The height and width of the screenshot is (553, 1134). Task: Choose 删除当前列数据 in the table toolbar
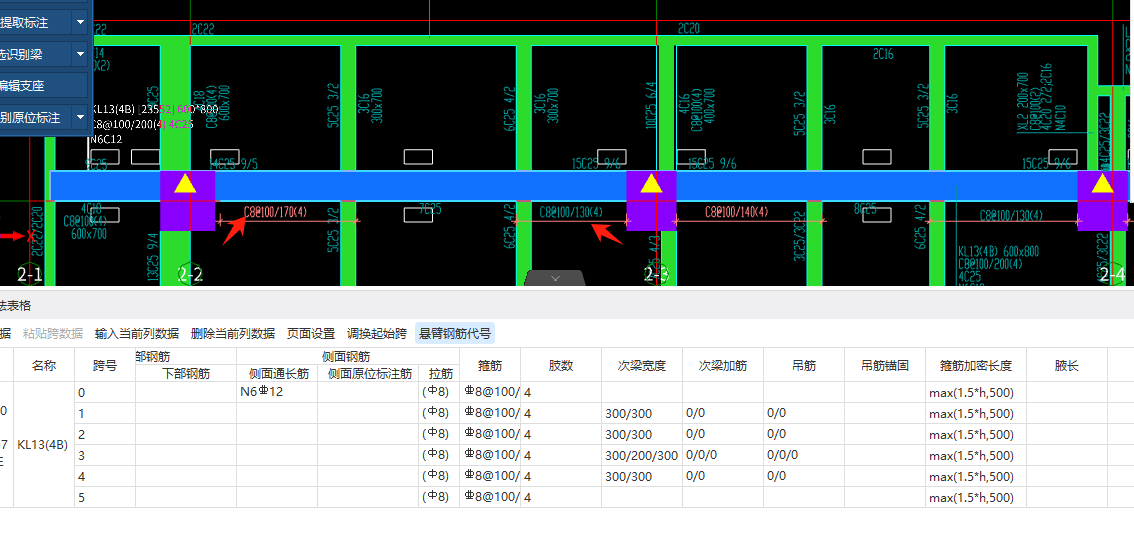click(233, 333)
